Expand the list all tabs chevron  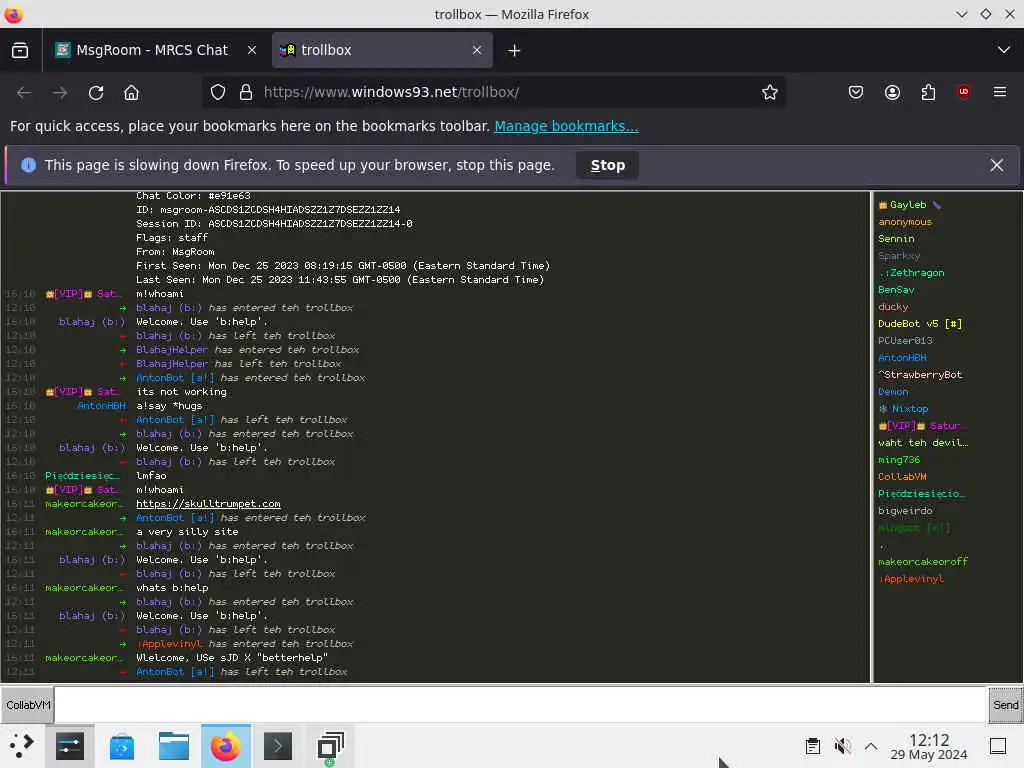pyautogui.click(x=1004, y=50)
